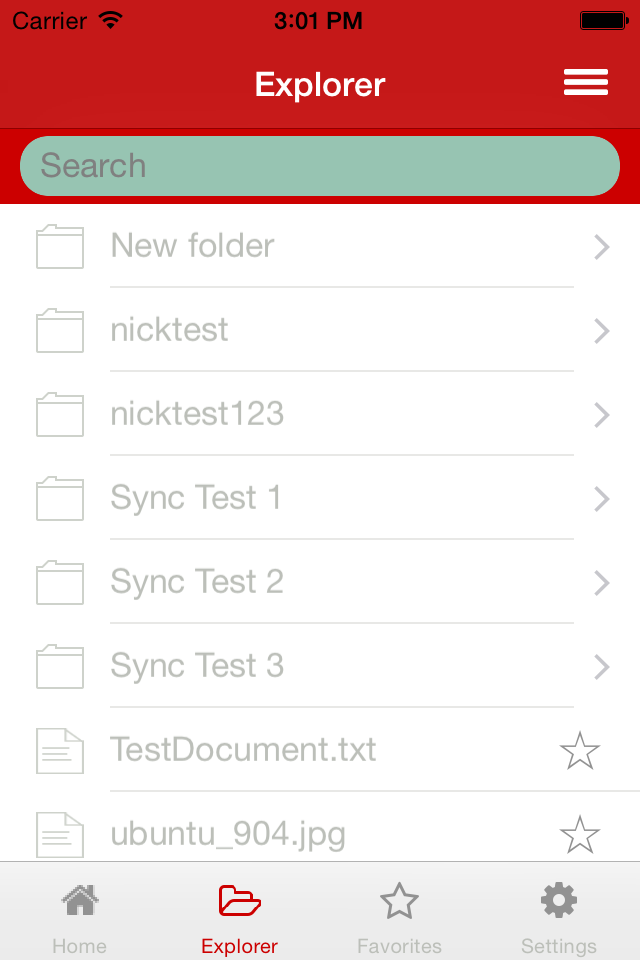This screenshot has width=640, height=960.
Task: Select the Home tab house icon
Action: pyautogui.click(x=79, y=899)
